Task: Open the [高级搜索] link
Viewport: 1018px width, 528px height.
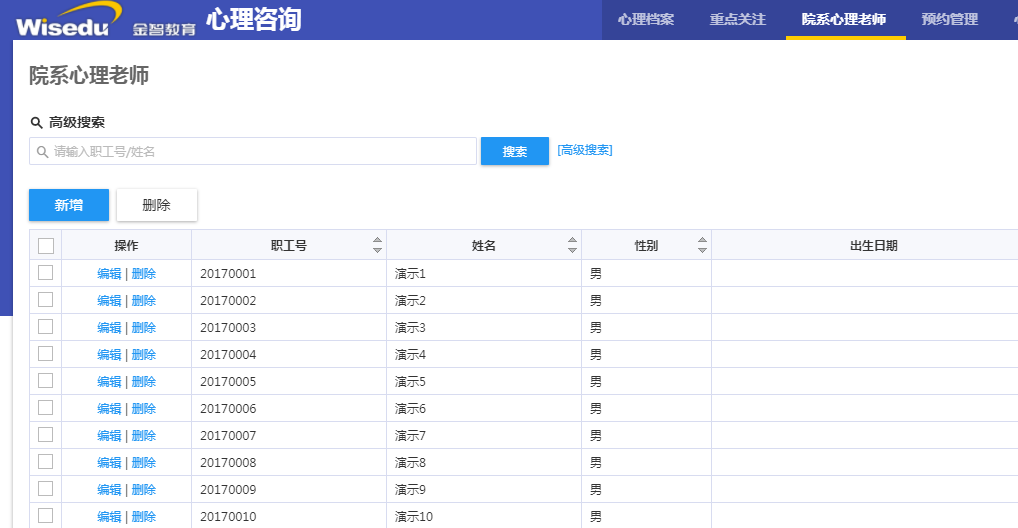Action: tap(585, 150)
